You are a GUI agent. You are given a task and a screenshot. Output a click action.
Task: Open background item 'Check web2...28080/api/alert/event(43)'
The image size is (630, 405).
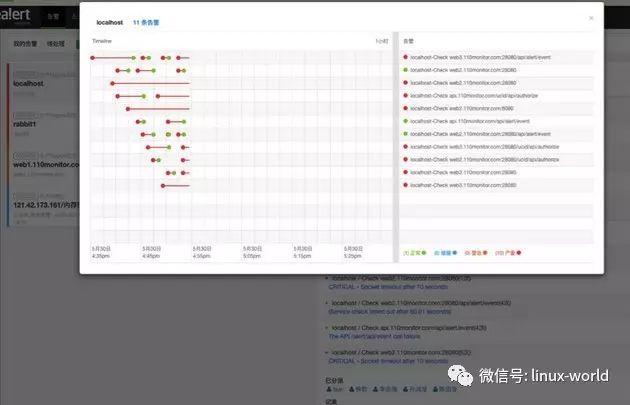pos(421,303)
